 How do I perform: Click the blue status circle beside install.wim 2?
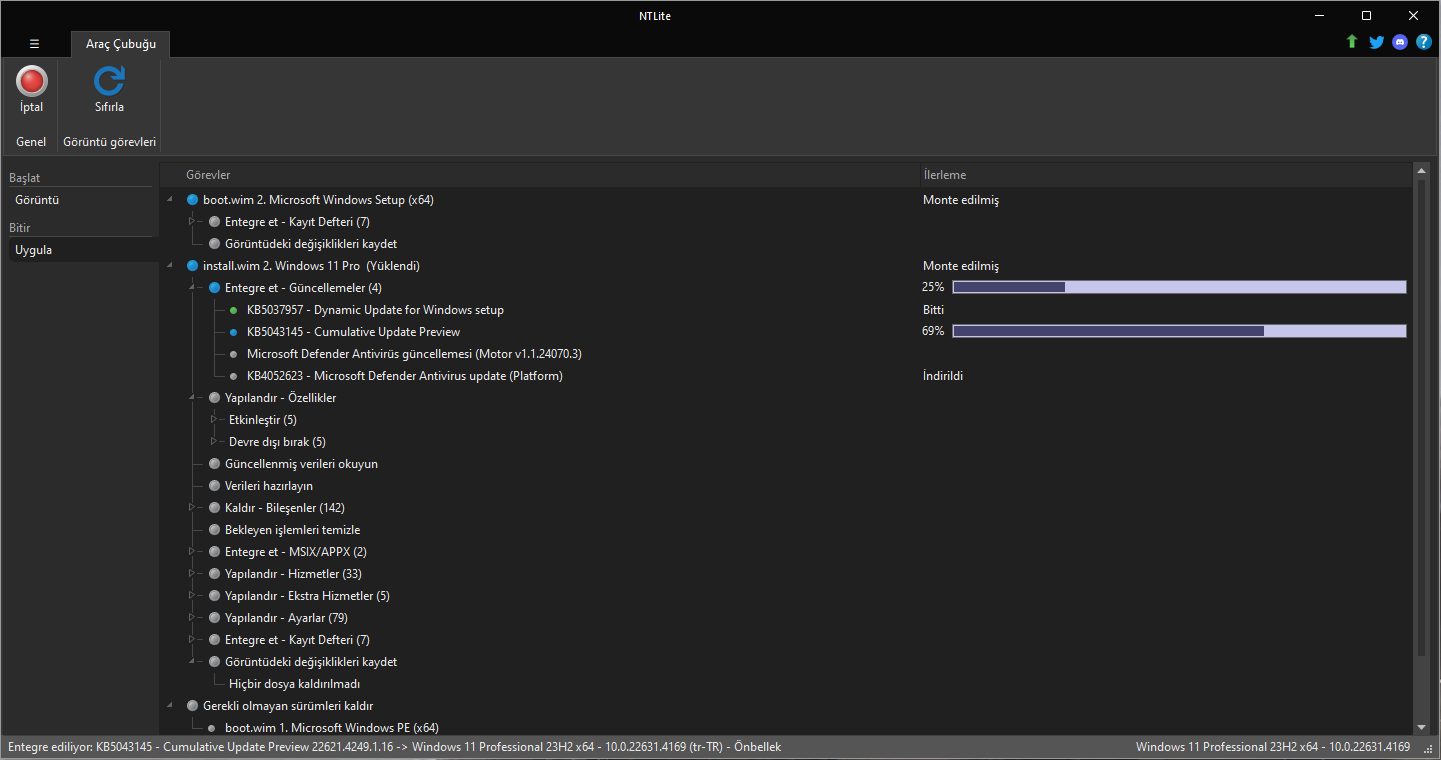(193, 266)
